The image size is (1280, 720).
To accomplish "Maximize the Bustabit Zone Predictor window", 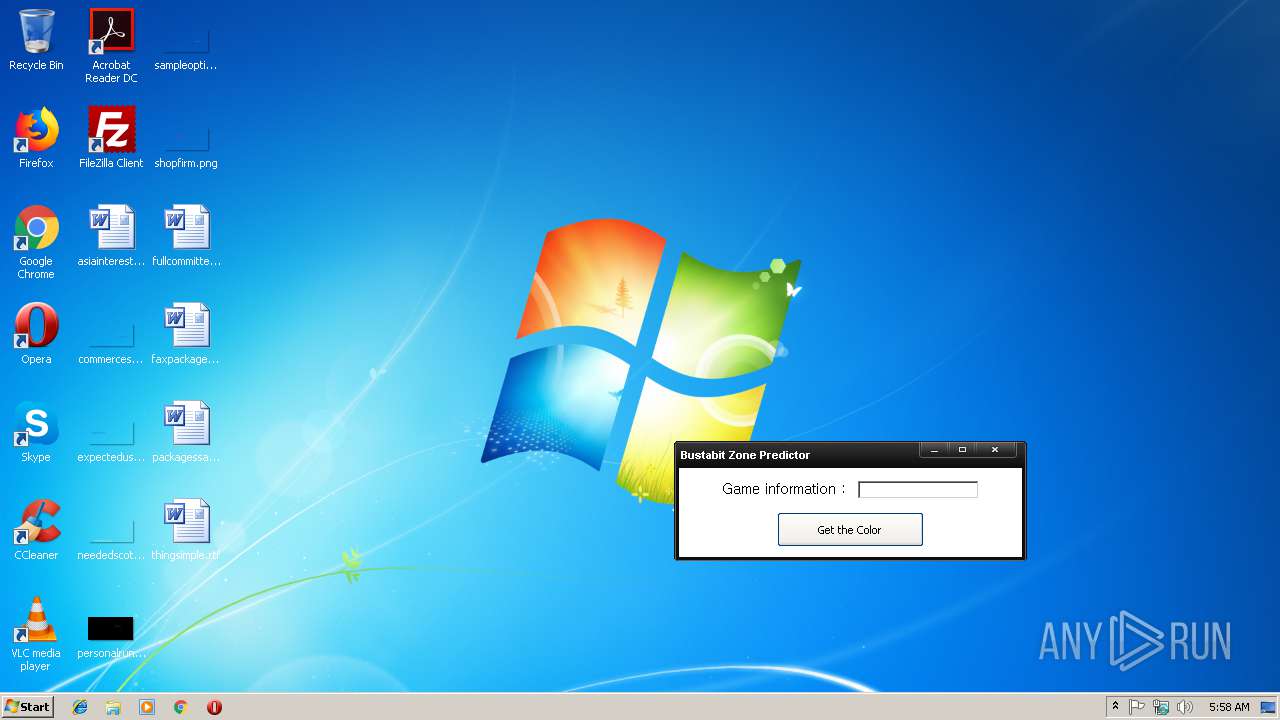I will click(x=962, y=450).
